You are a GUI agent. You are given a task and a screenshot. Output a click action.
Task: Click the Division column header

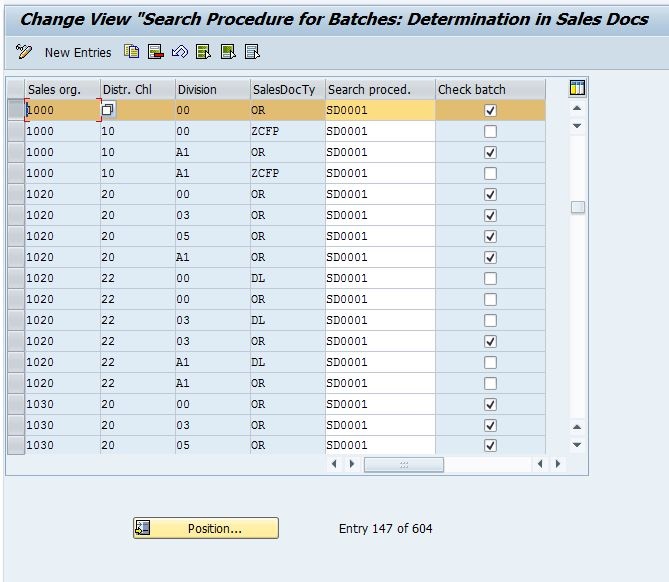point(212,90)
